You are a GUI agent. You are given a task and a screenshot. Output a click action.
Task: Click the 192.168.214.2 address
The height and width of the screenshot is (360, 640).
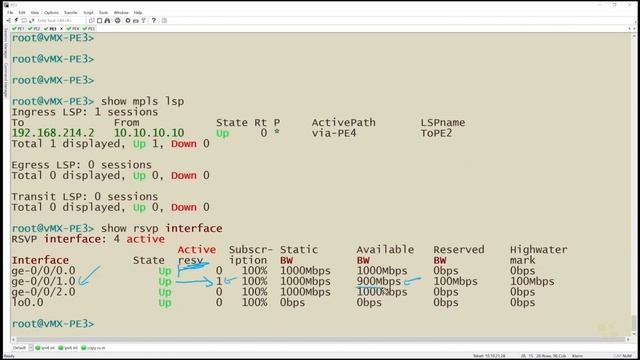point(53,133)
